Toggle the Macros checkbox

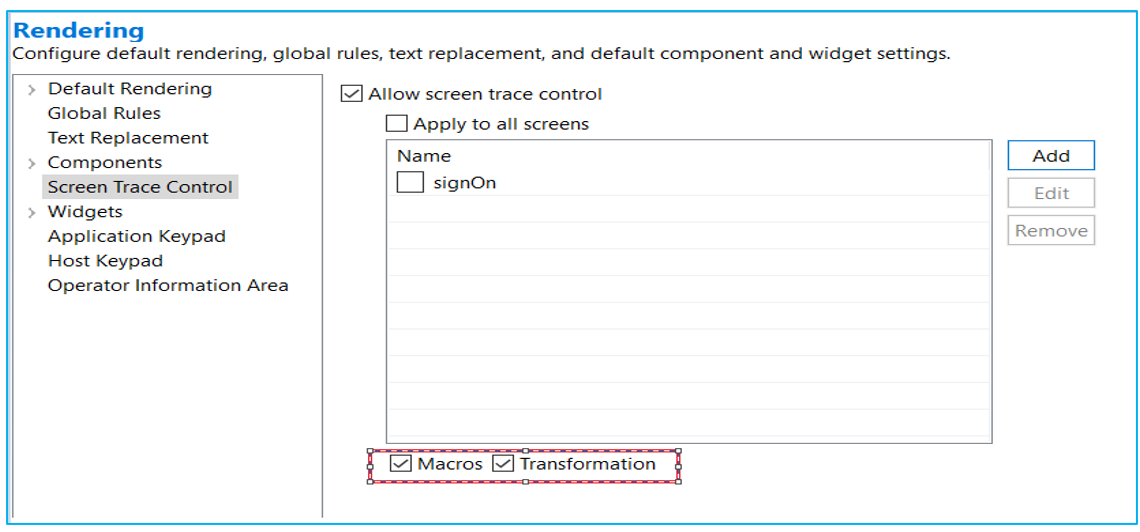(x=401, y=464)
